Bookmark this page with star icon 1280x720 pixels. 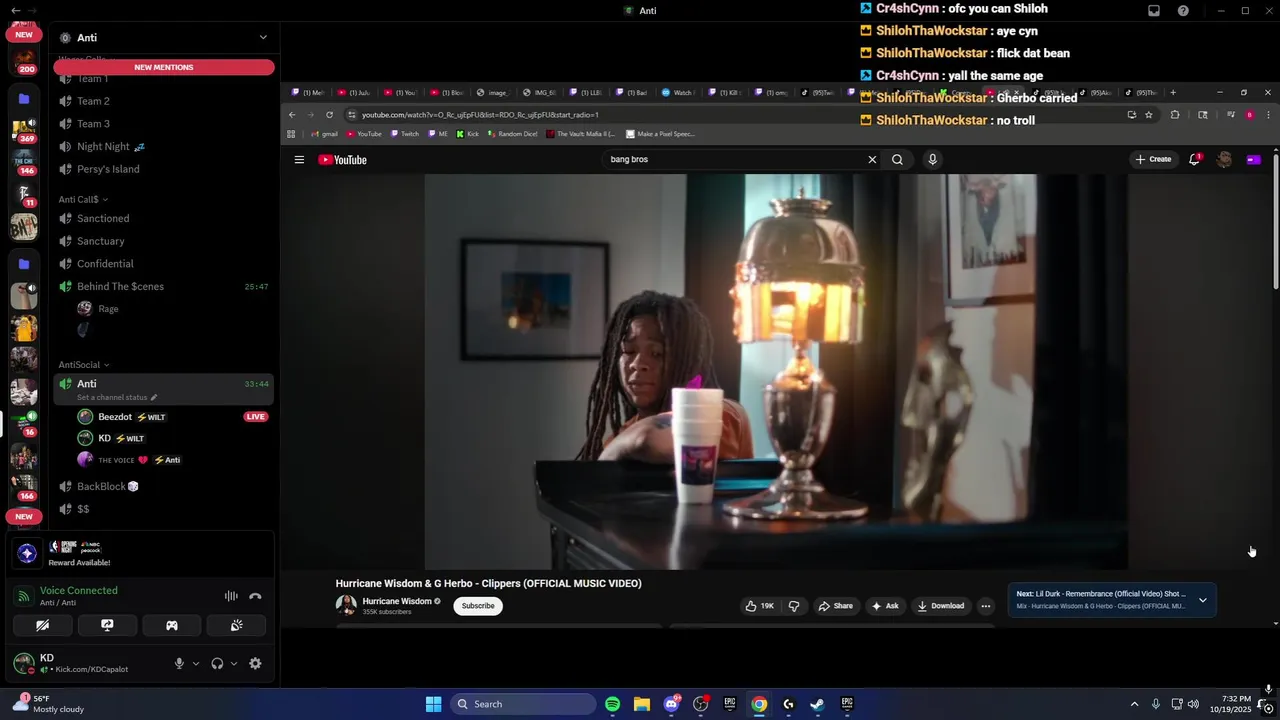[x=1149, y=115]
